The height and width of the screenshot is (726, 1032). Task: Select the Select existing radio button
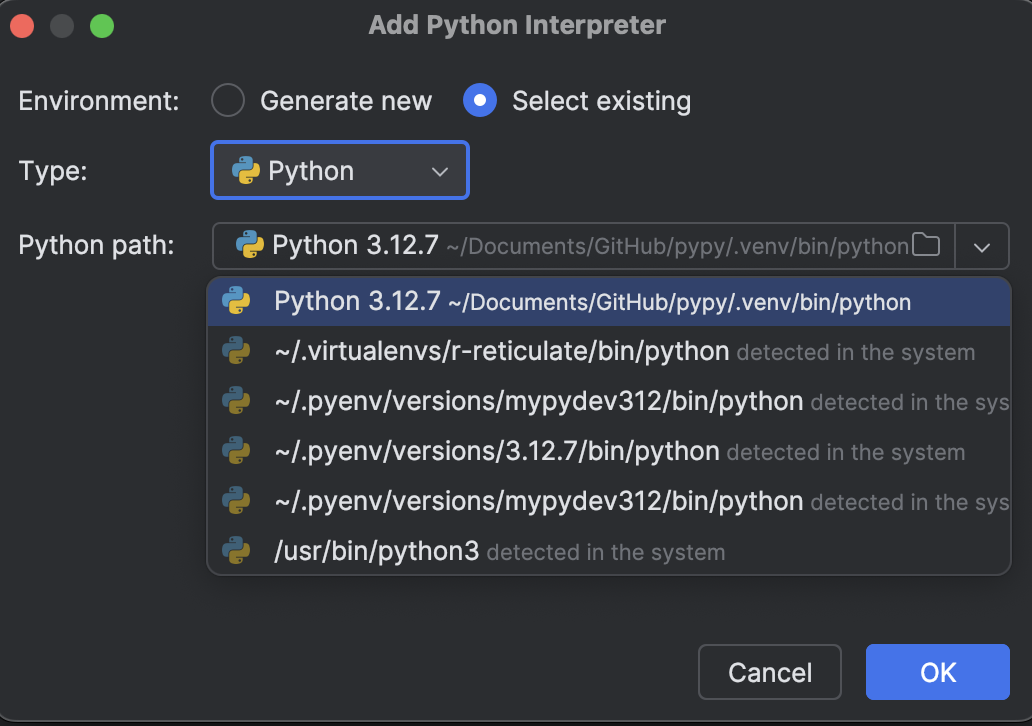click(479, 100)
